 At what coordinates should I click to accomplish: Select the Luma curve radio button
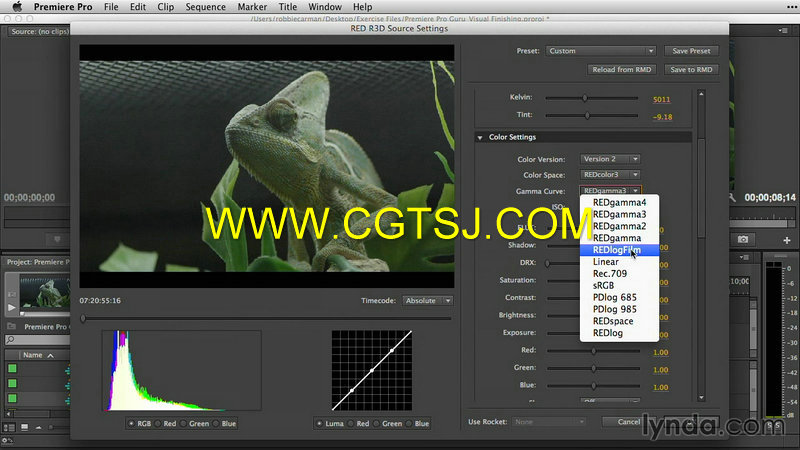pyautogui.click(x=320, y=423)
